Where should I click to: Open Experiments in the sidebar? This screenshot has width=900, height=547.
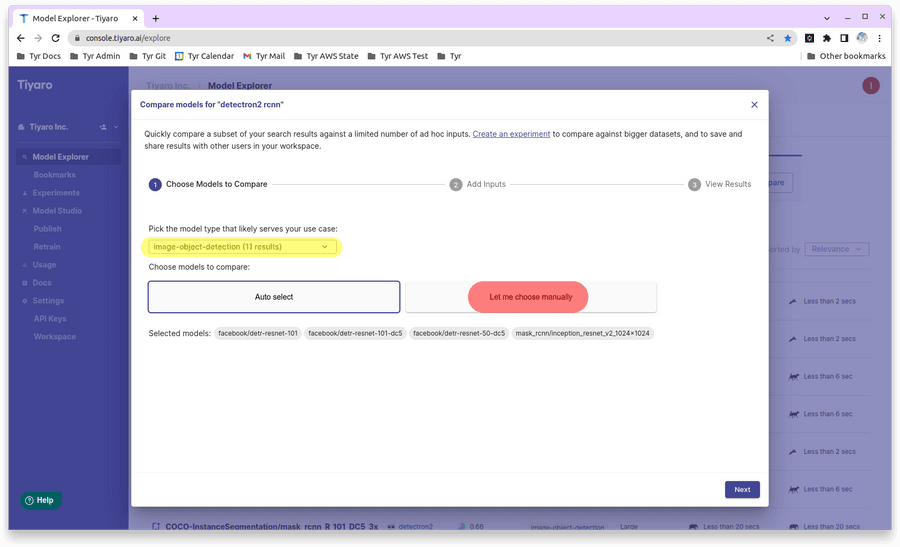(56, 193)
